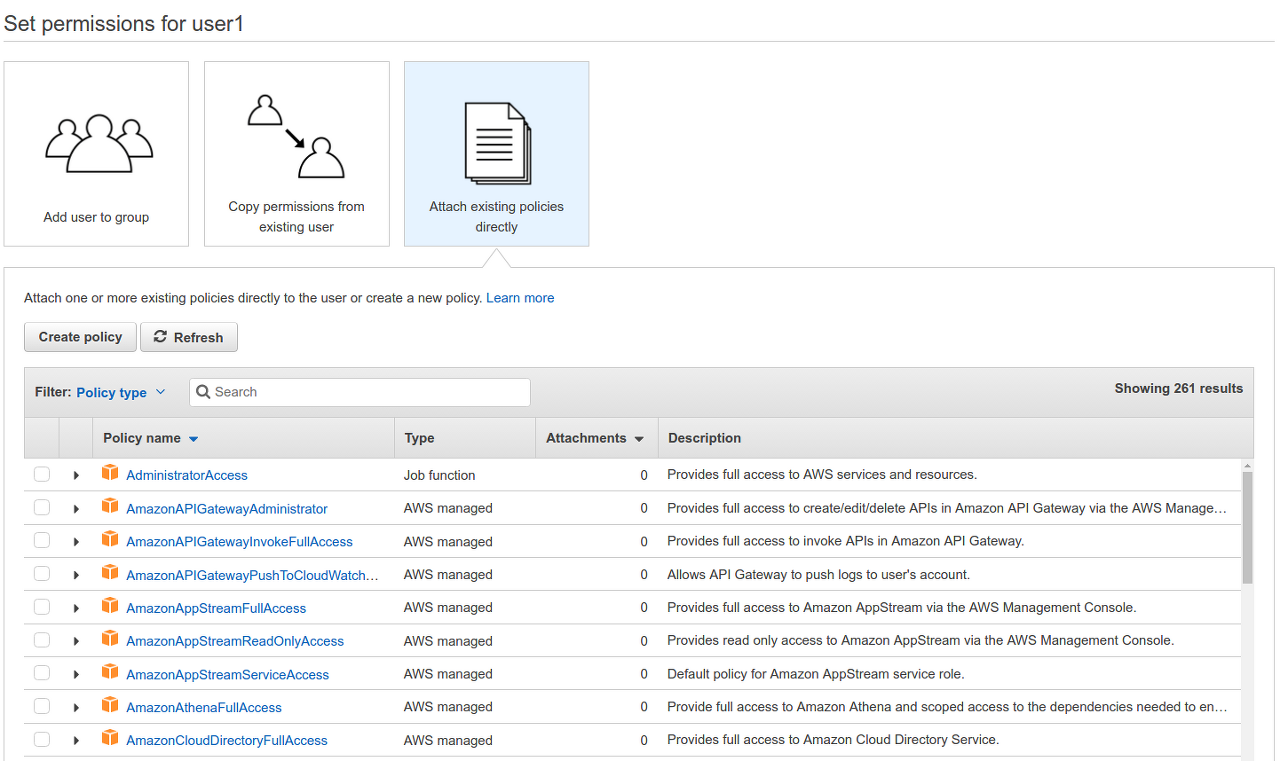Sort by the Attachments column header
The image size is (1280, 761).
pos(595,438)
